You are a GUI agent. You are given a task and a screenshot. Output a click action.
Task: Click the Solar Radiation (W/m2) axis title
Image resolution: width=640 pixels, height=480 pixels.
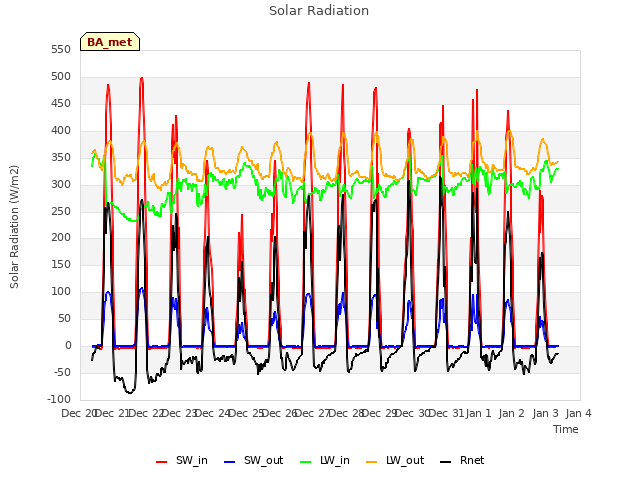[14, 227]
